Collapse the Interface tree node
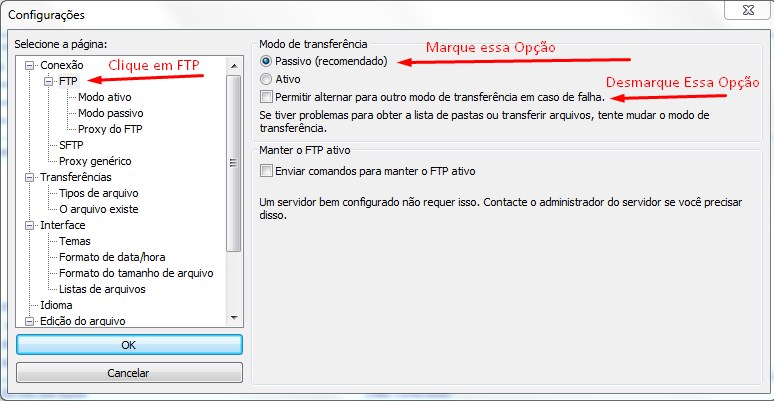774x401 pixels. pyautogui.click(x=30, y=225)
